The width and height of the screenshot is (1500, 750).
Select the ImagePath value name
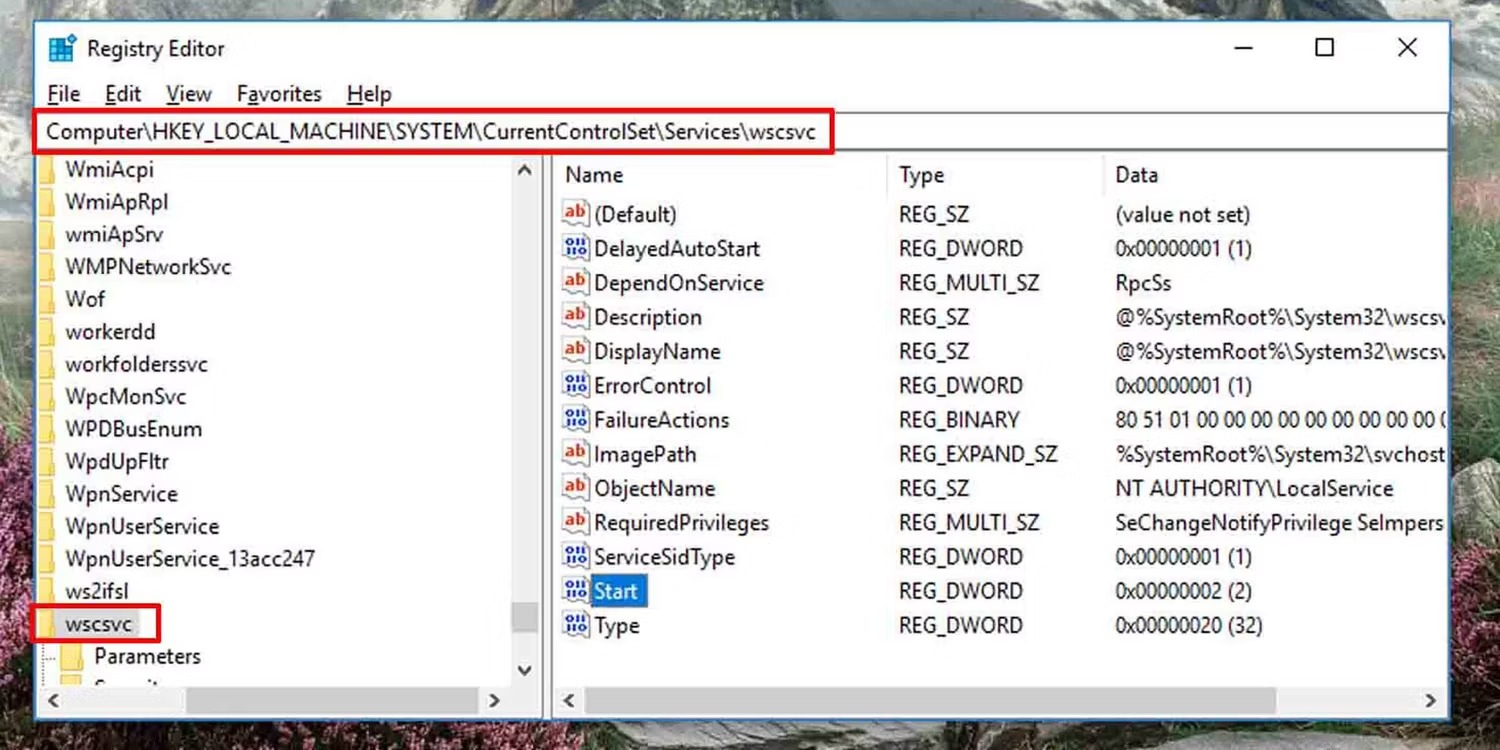(x=645, y=454)
